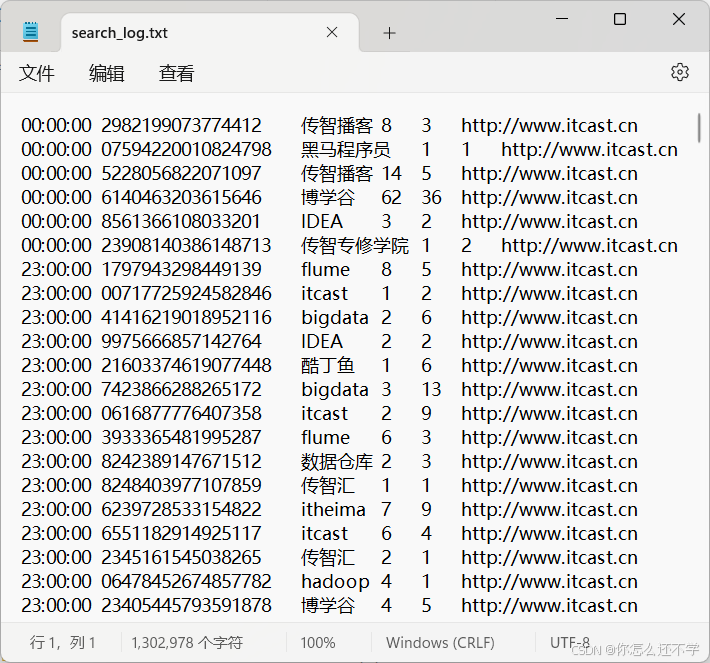Click user ID 00717725924582846
Viewport: 710px width, 663px height.
[186, 293]
